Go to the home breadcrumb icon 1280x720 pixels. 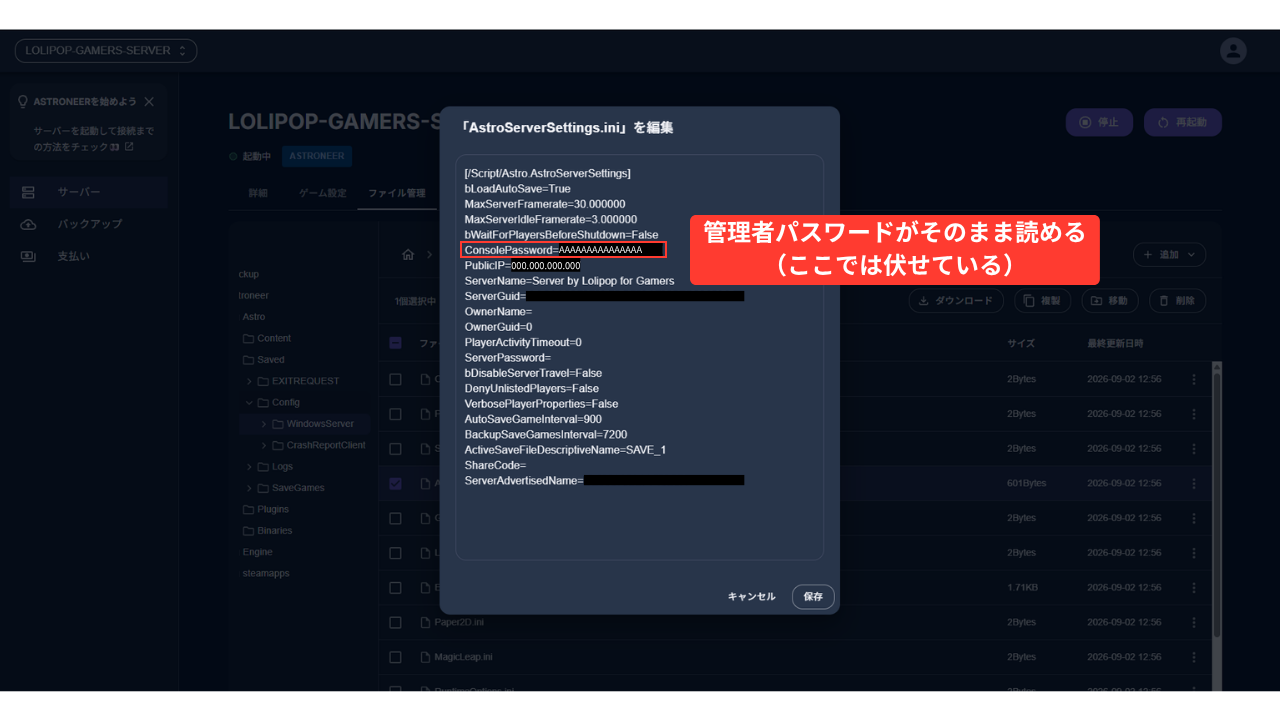[x=408, y=255]
